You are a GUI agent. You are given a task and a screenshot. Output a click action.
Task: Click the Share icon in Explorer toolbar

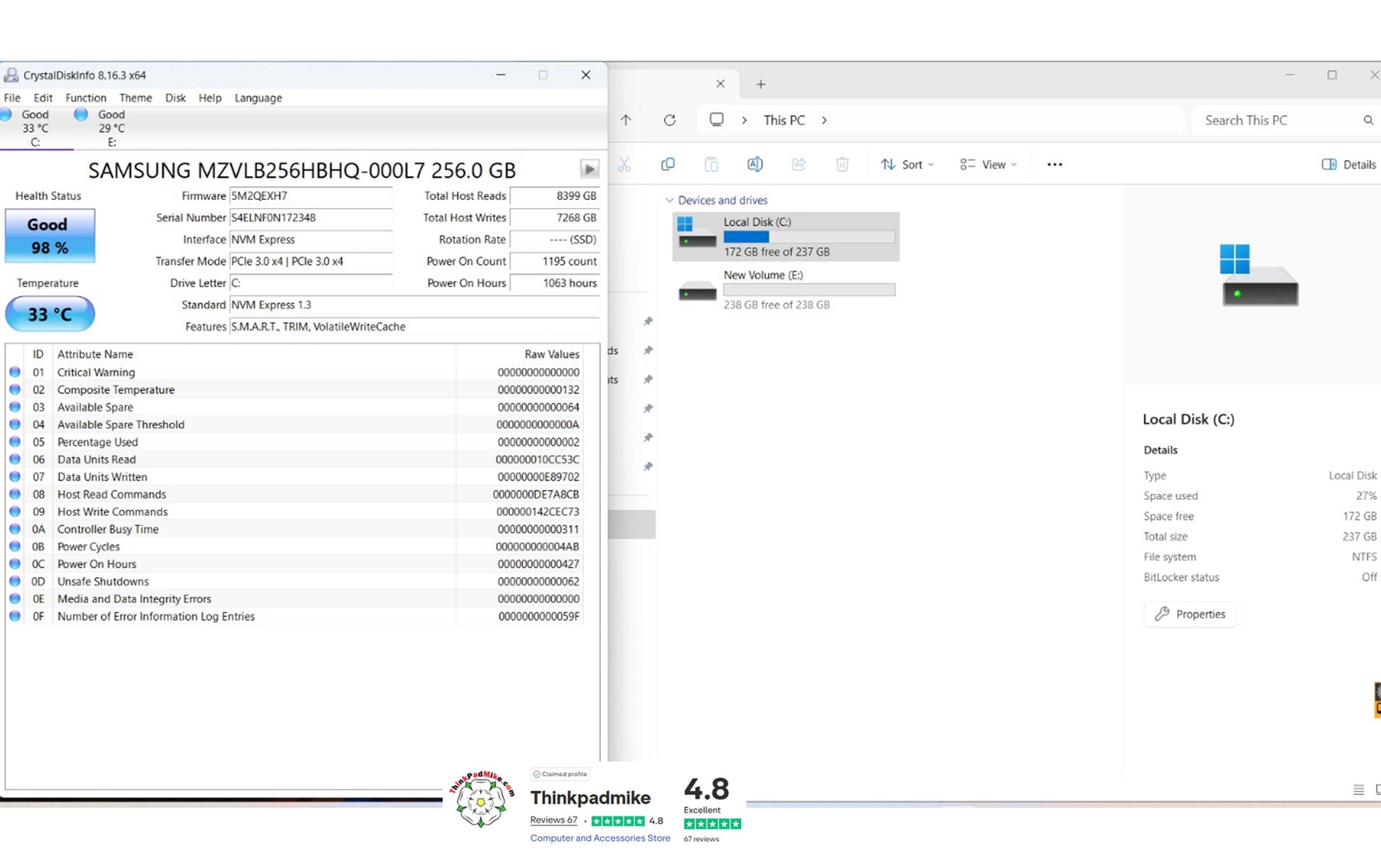(798, 165)
